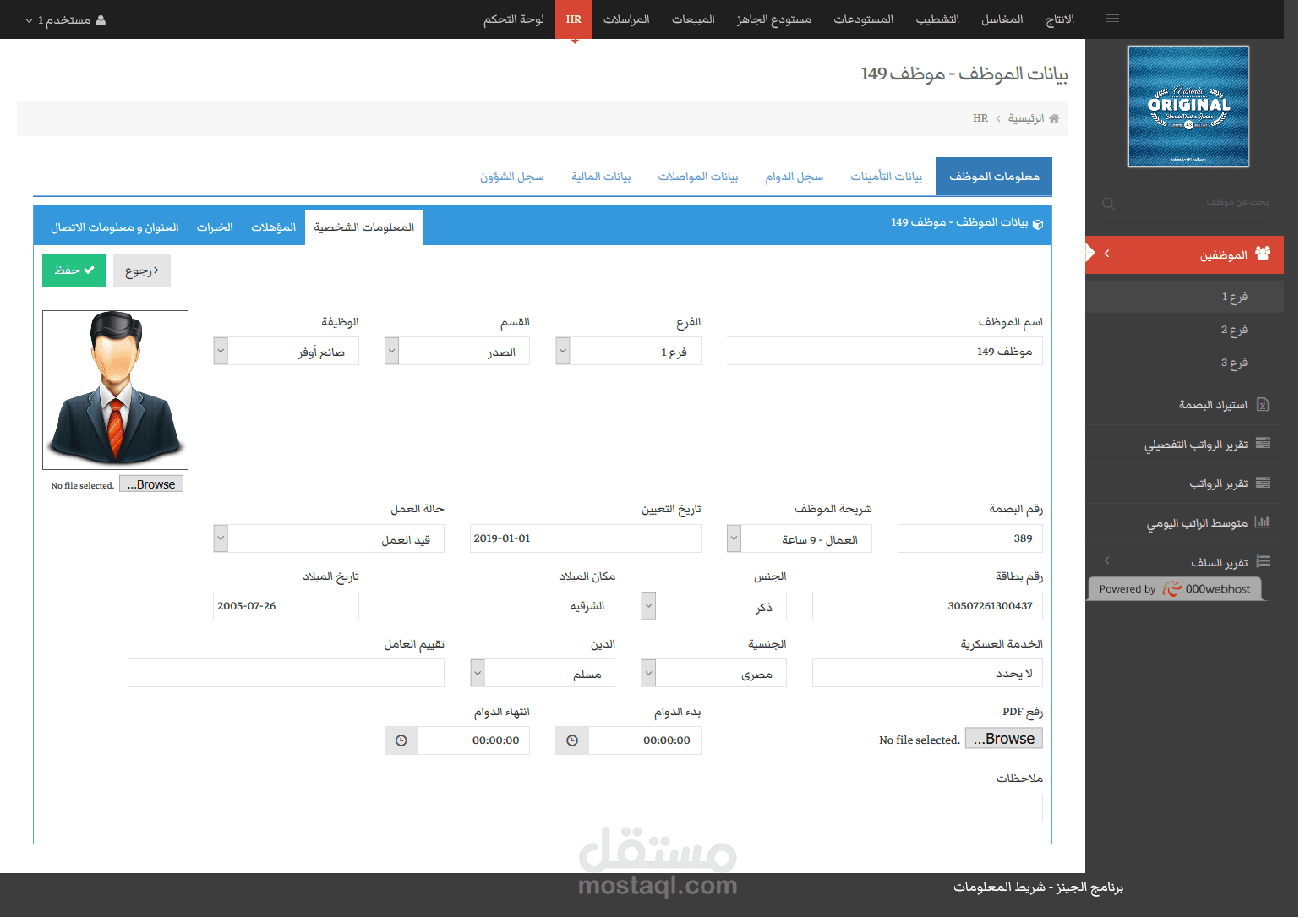The image size is (1316, 918).
Task: Switch to بيانات المالية tab
Action: pyautogui.click(x=601, y=177)
